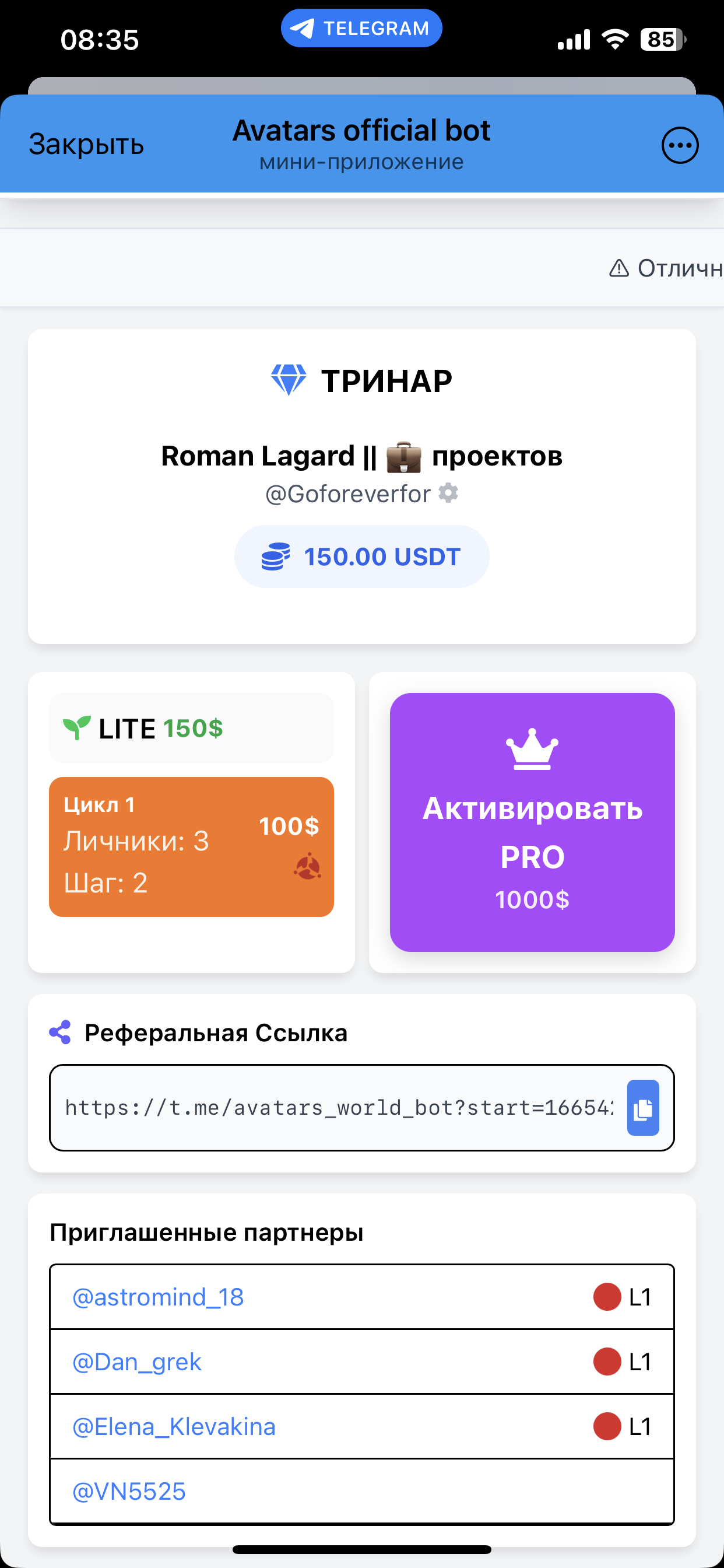Open partner @VN5525 profile
This screenshot has width=724, height=1568.
[x=129, y=1492]
